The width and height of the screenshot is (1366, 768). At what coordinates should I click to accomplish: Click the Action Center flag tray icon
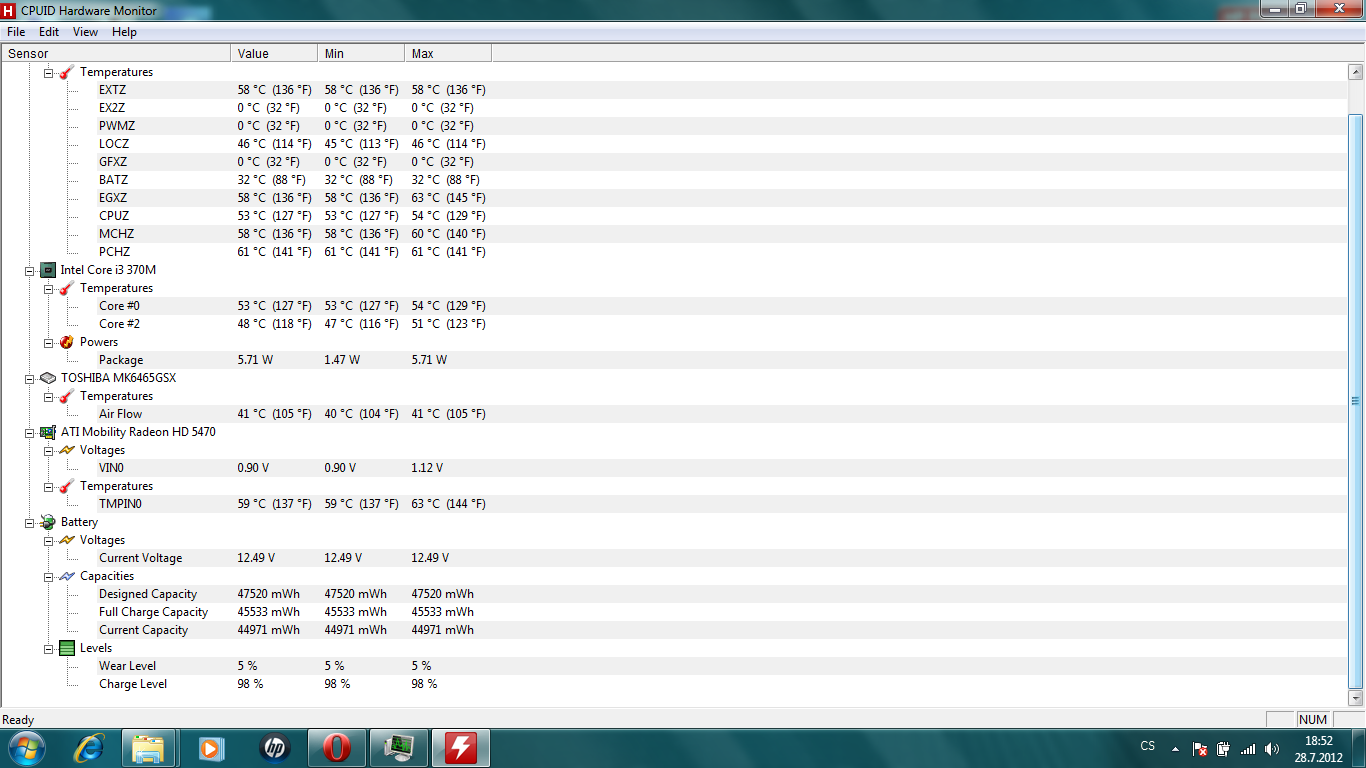tap(1200, 748)
